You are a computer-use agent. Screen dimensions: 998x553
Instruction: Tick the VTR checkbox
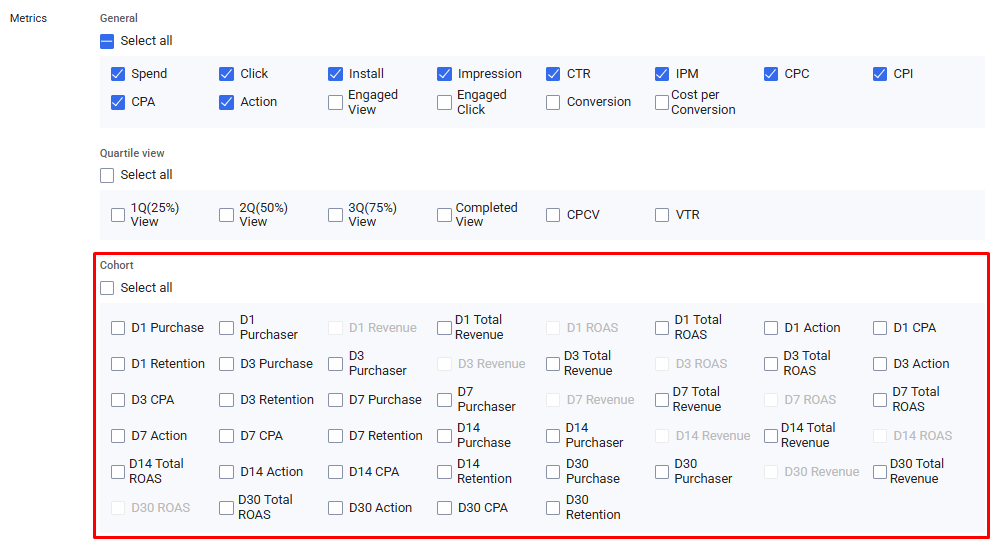[662, 215]
